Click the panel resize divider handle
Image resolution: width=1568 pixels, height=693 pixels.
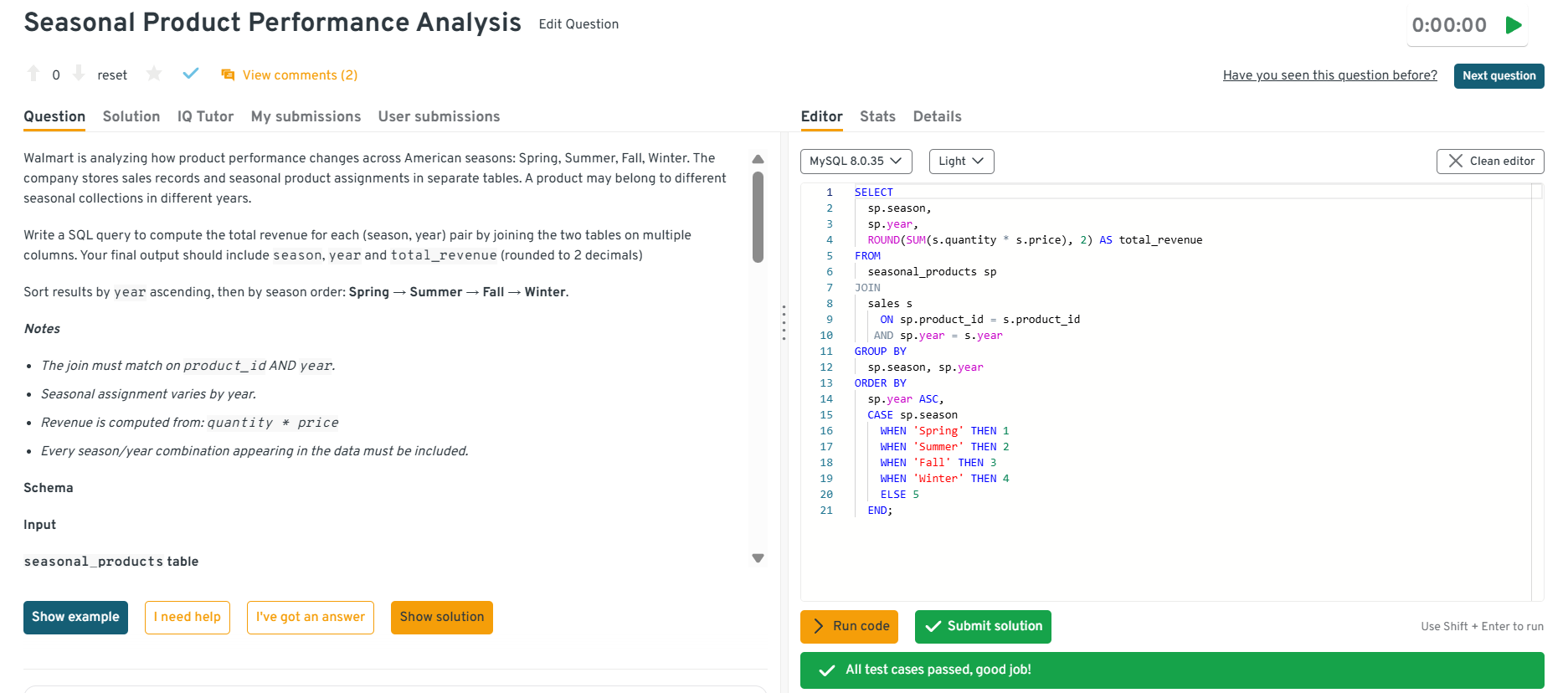784,322
